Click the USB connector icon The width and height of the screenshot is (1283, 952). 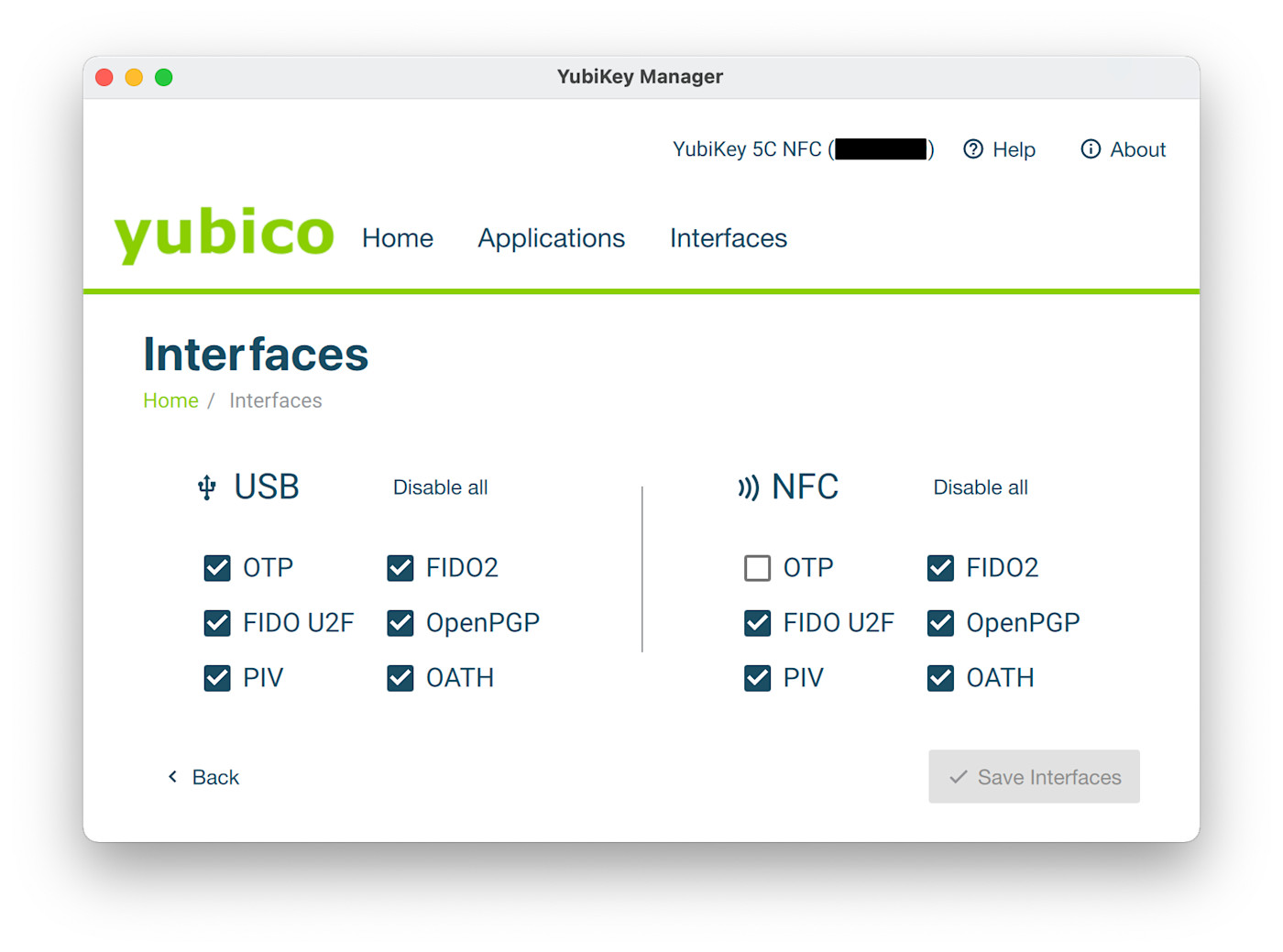[207, 487]
